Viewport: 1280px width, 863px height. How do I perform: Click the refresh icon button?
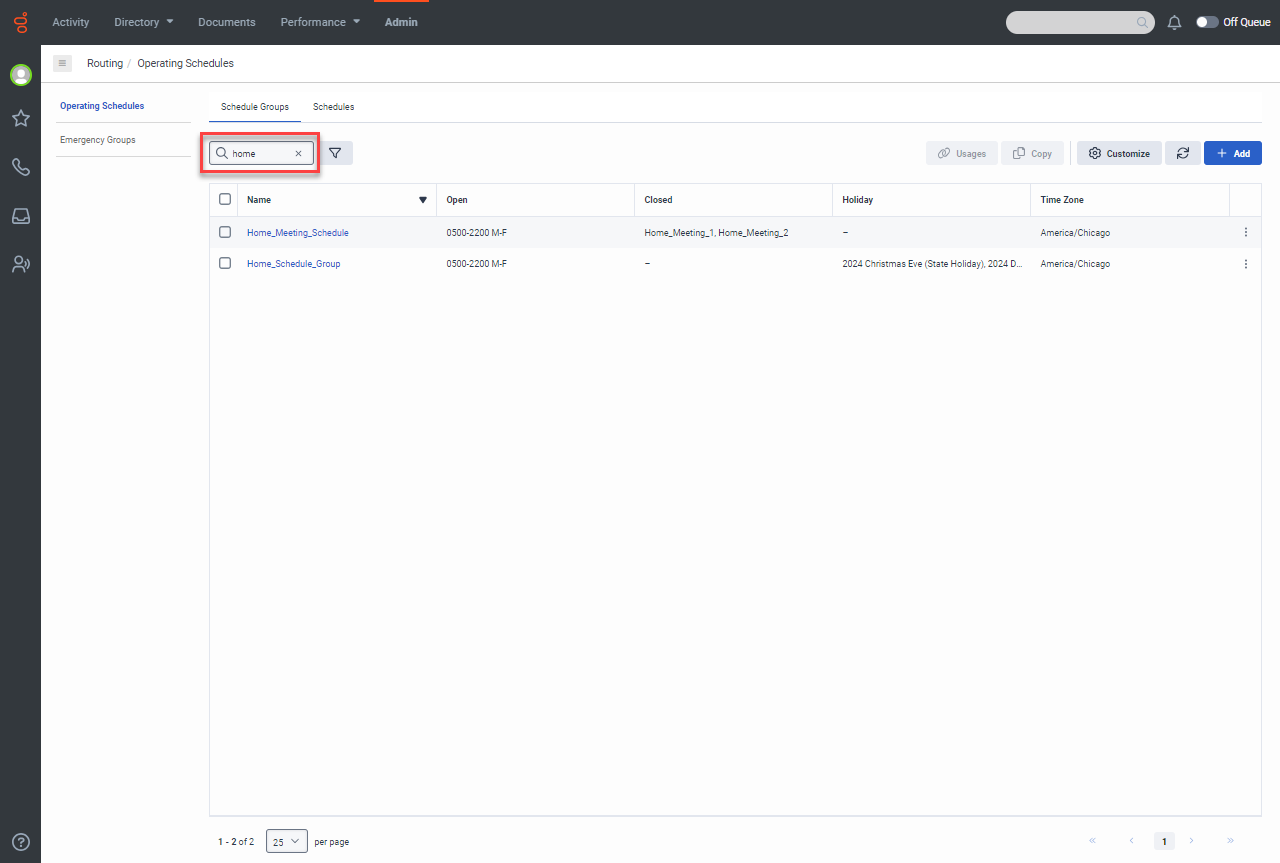(1182, 153)
